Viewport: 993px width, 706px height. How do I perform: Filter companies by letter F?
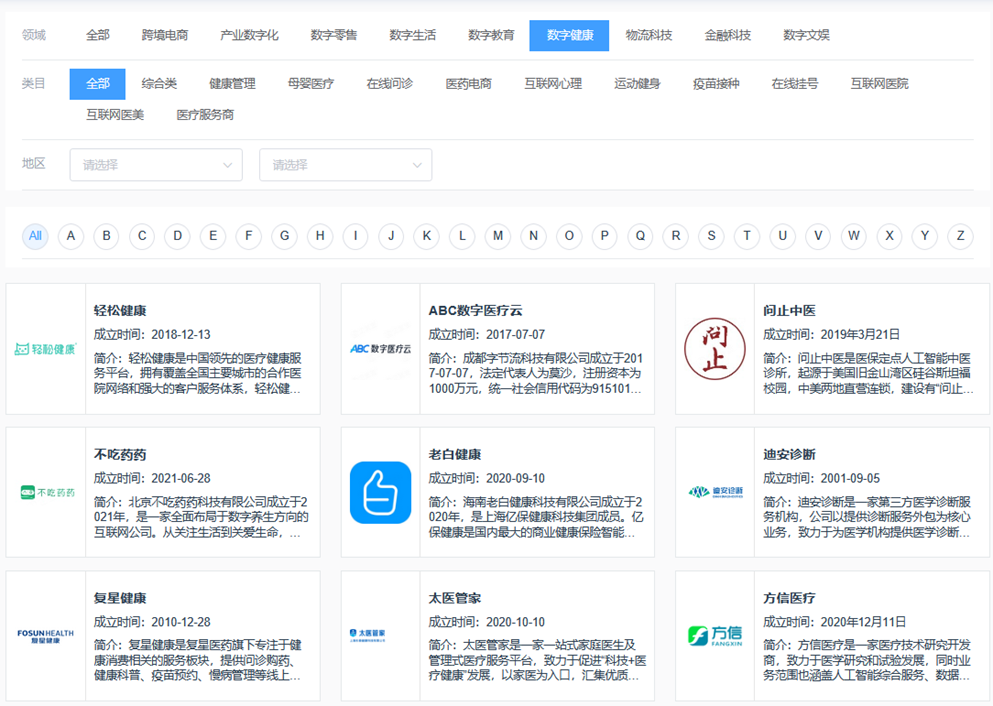click(x=248, y=236)
